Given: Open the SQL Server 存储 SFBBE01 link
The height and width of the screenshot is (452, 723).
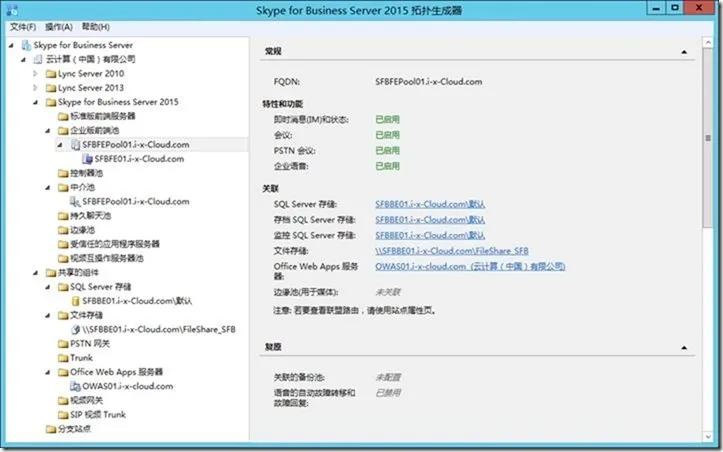Looking at the screenshot, I should point(430,204).
